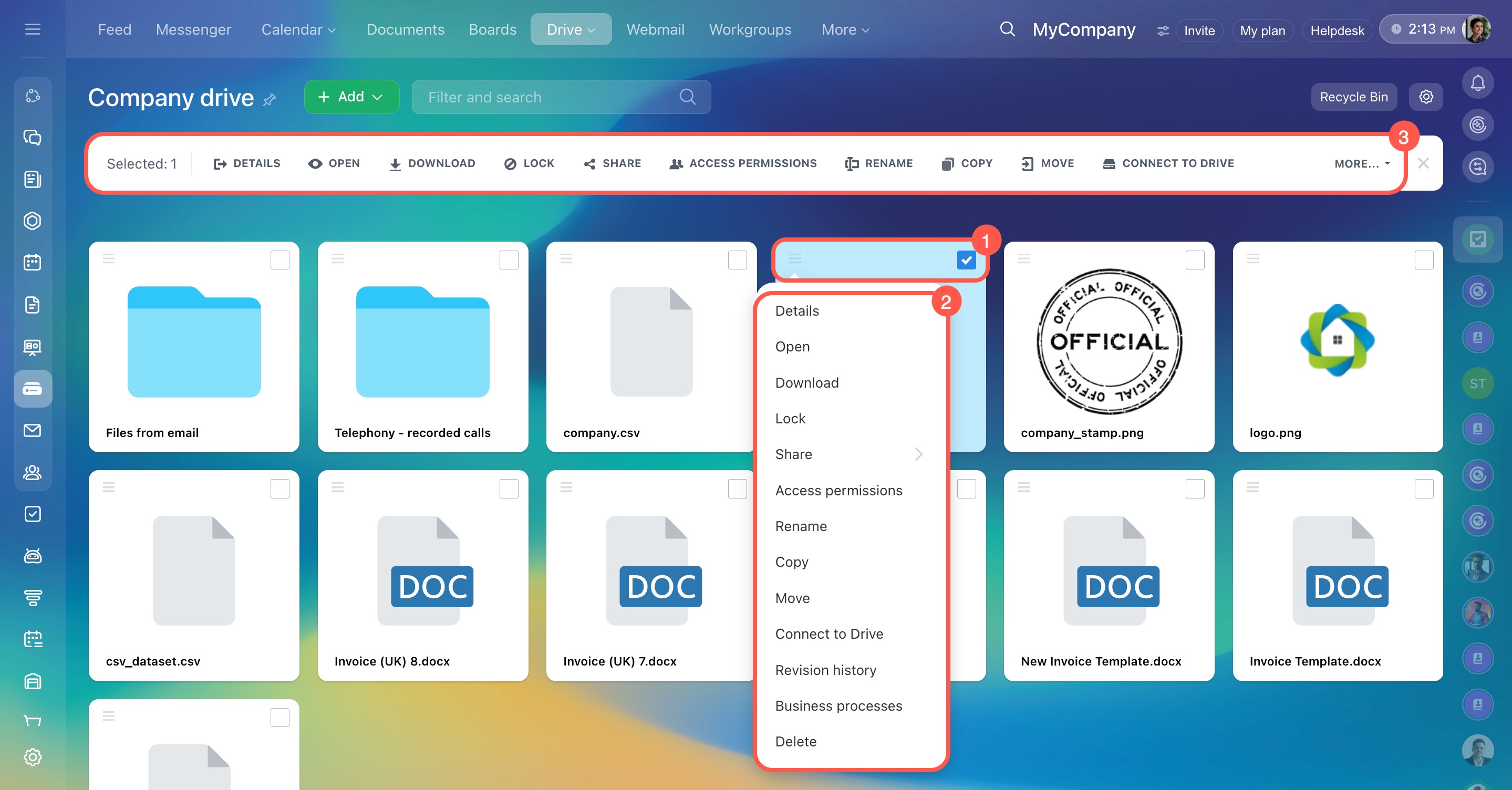Open the hamburger menu icon

33,29
